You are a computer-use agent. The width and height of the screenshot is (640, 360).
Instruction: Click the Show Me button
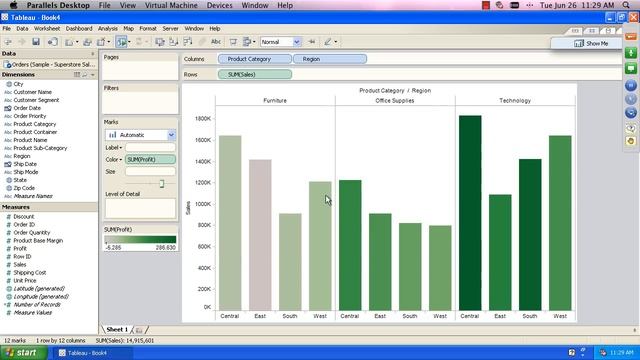586,43
